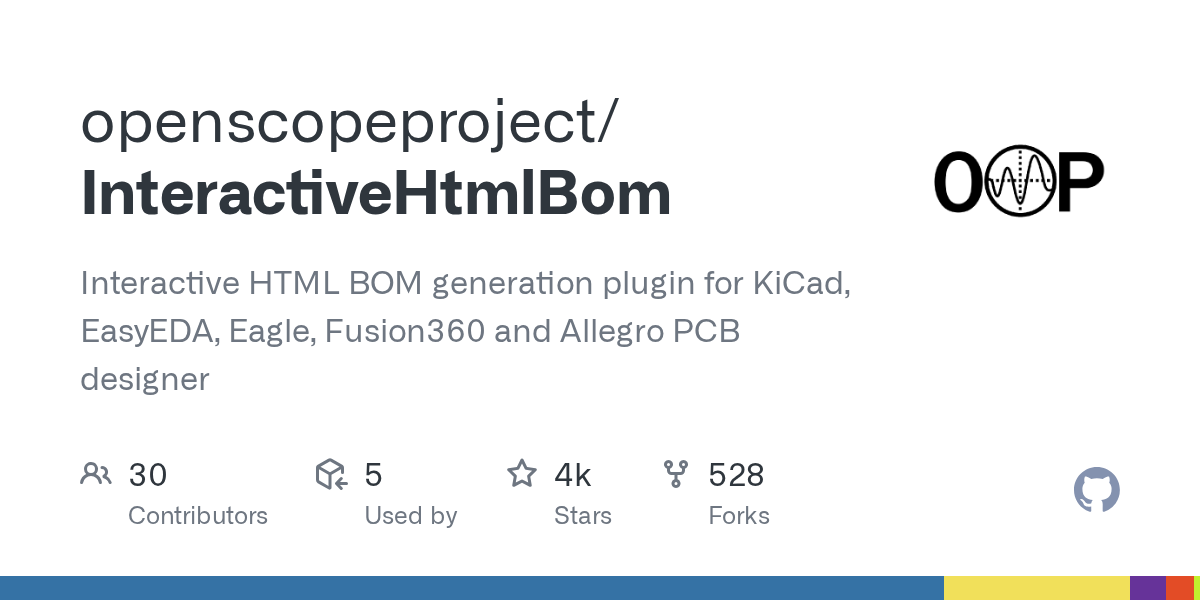Screen dimensions: 1200x600
Task: Click the 4k stars count
Action: [573, 475]
